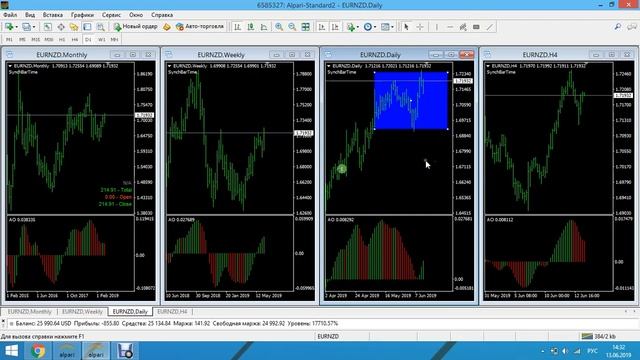Viewport: 640px width, 360px height.
Task: Open the Data Window crosshair-target icon
Action: (61, 27)
